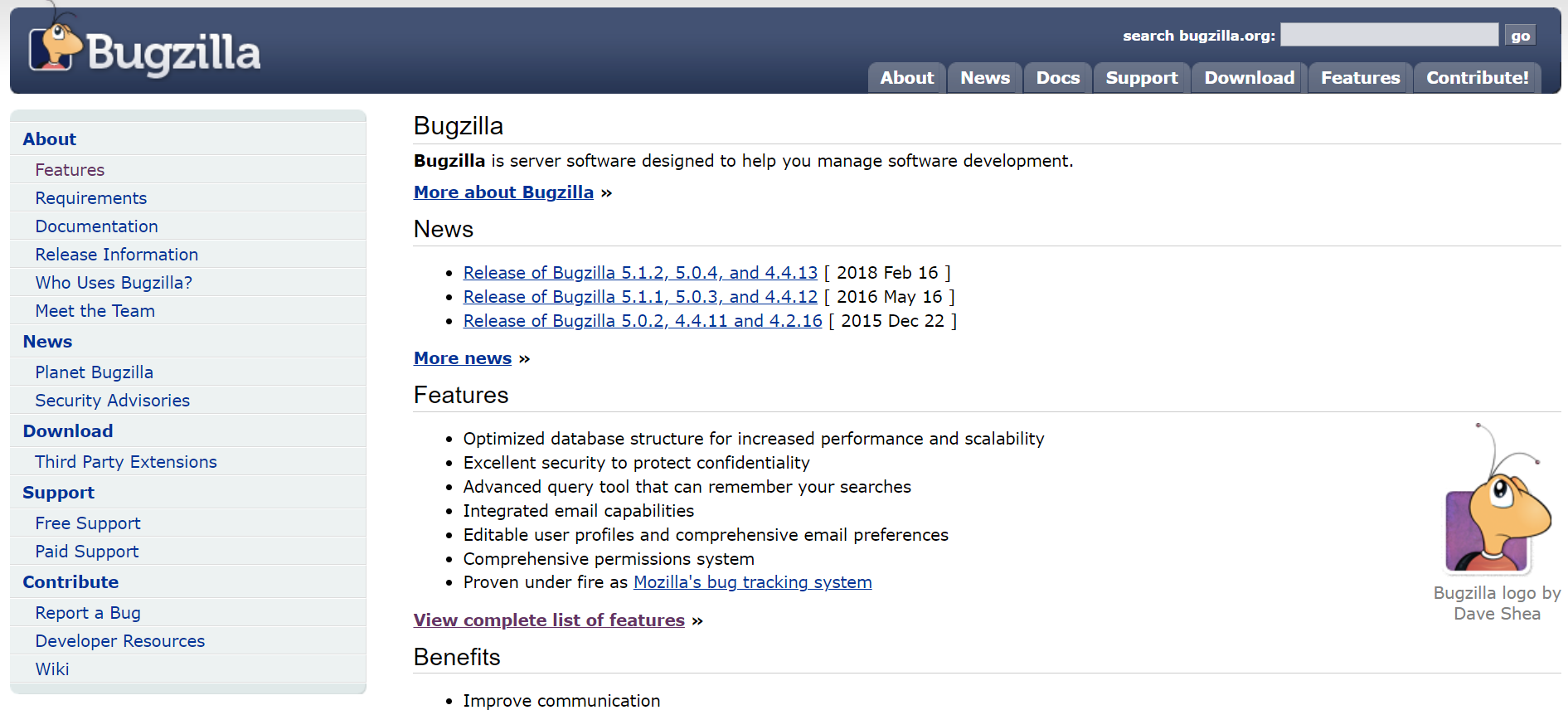Open the Download tab in top navigation
The height and width of the screenshot is (710, 1568).
(1249, 78)
